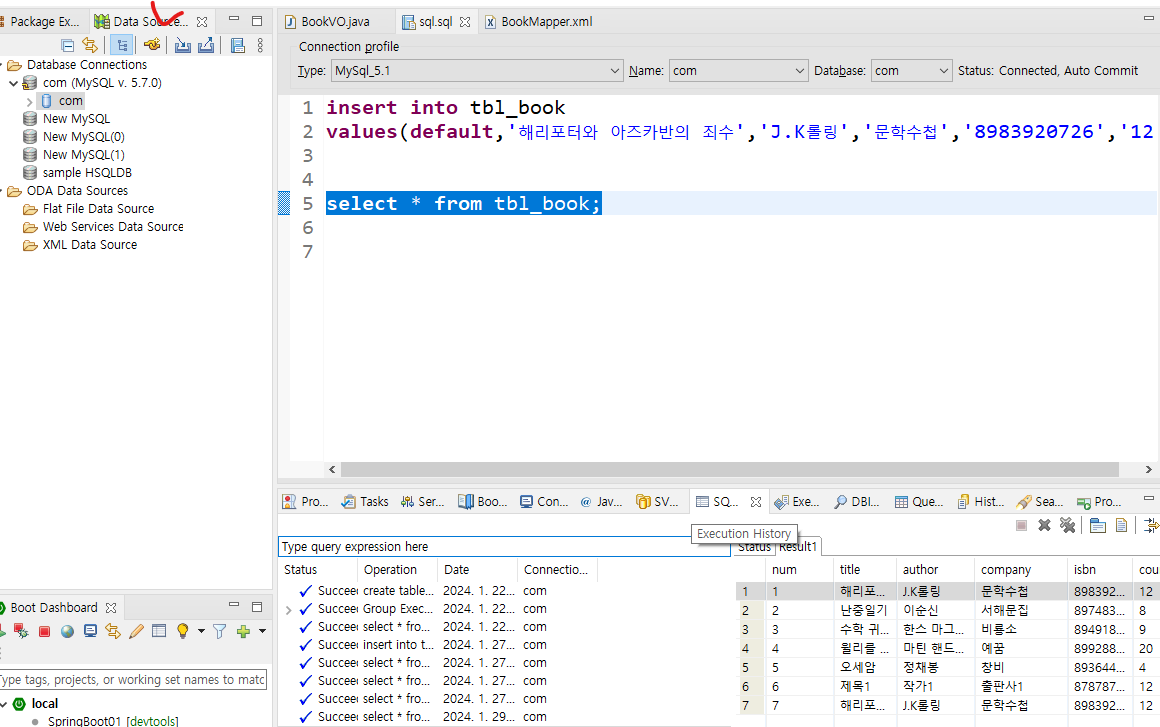Click Collapse All in Data Source Explorer

[68, 45]
